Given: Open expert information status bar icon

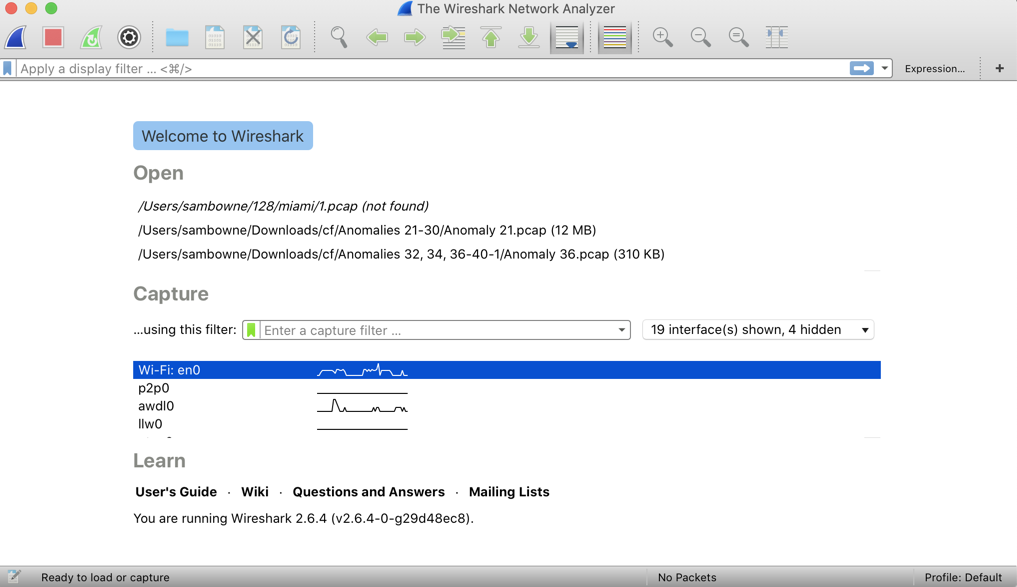Looking at the screenshot, I should 14,577.
